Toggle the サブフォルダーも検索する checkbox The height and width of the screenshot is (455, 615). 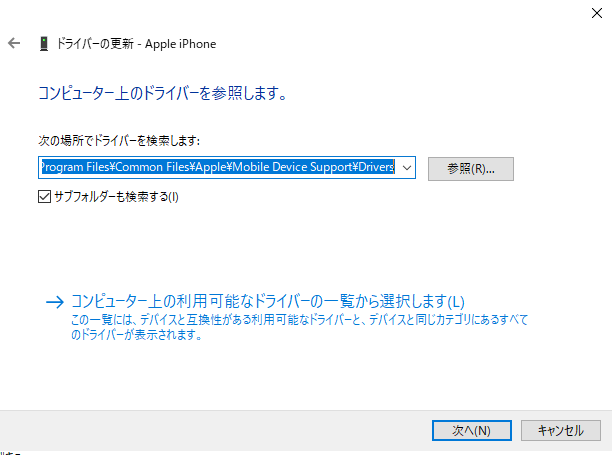pos(44,197)
